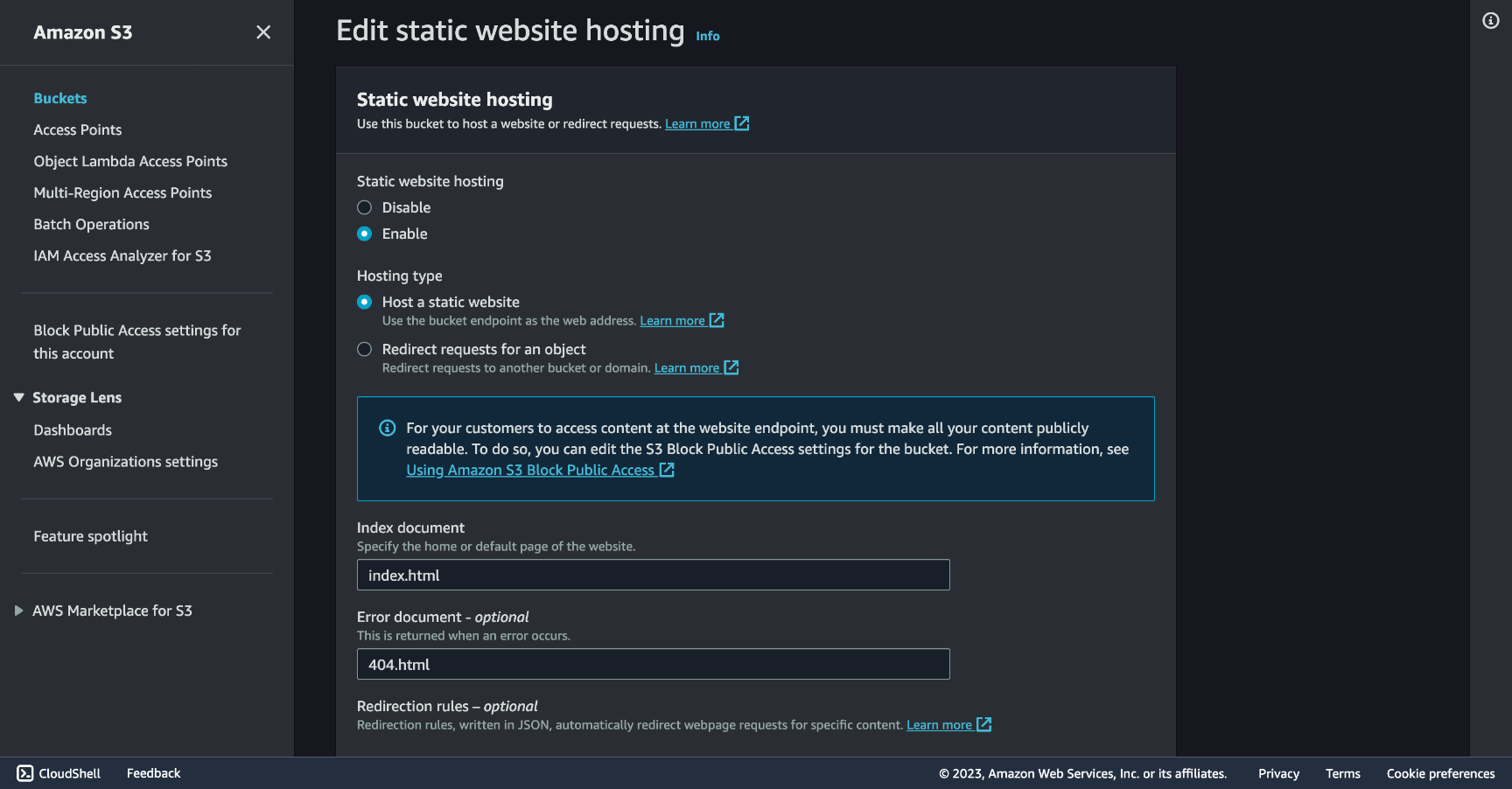Open the Terms link
Image resolution: width=1512 pixels, height=789 pixels.
[1343, 773]
